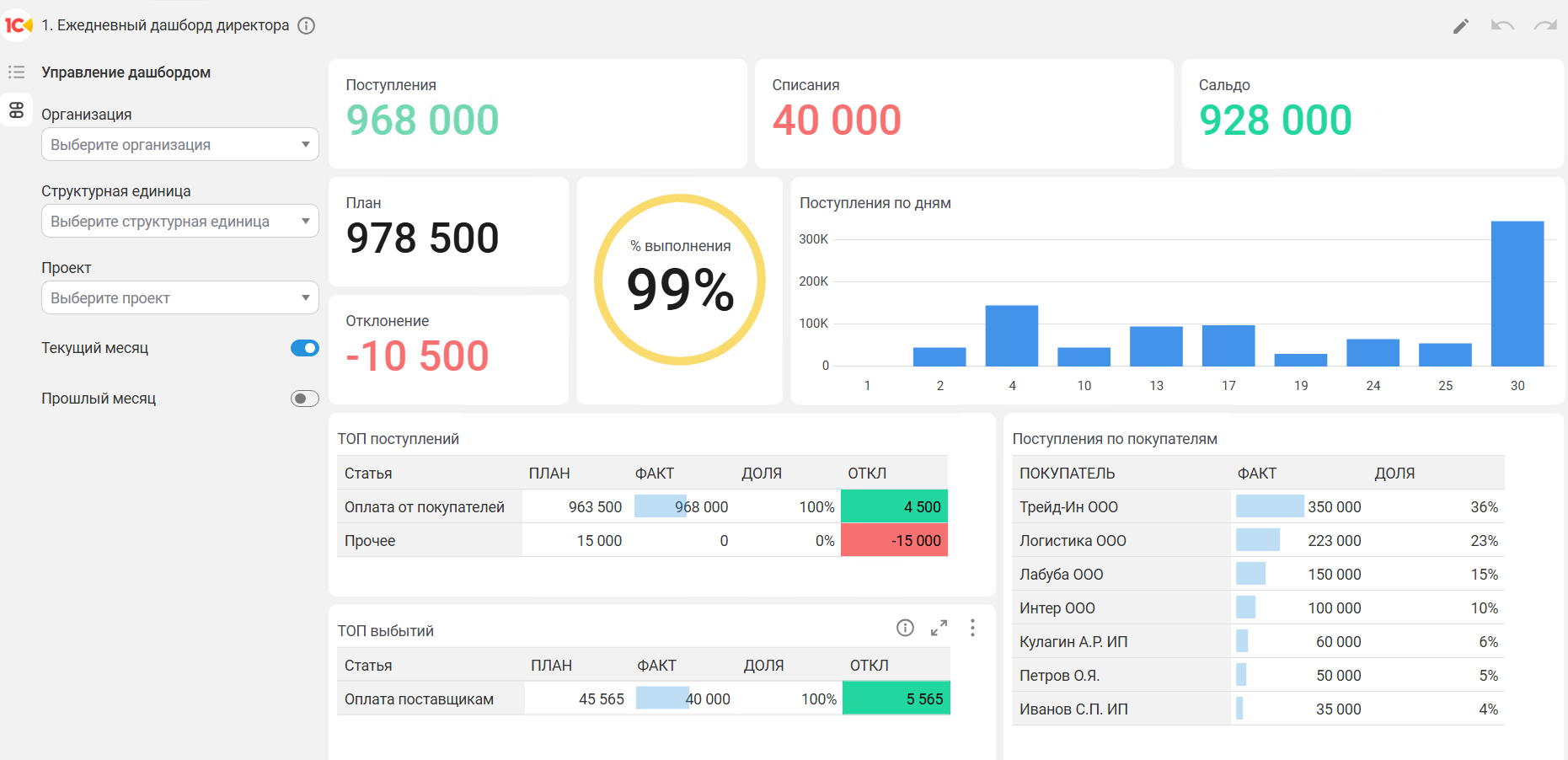
Task: Expand the ТОП выбытий widget to fullscreen
Action: click(939, 628)
